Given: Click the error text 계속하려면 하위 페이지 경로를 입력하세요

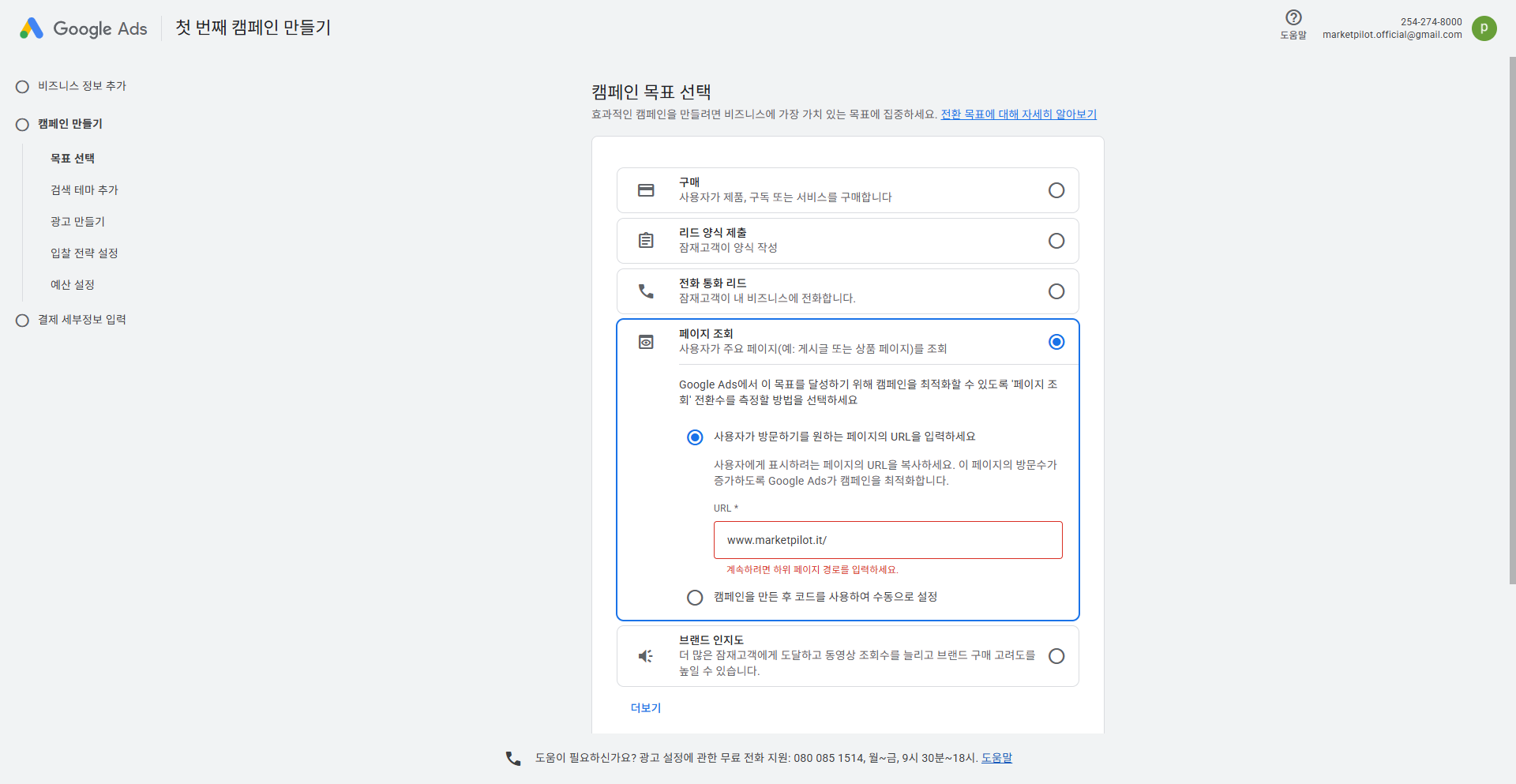Looking at the screenshot, I should point(812,570).
